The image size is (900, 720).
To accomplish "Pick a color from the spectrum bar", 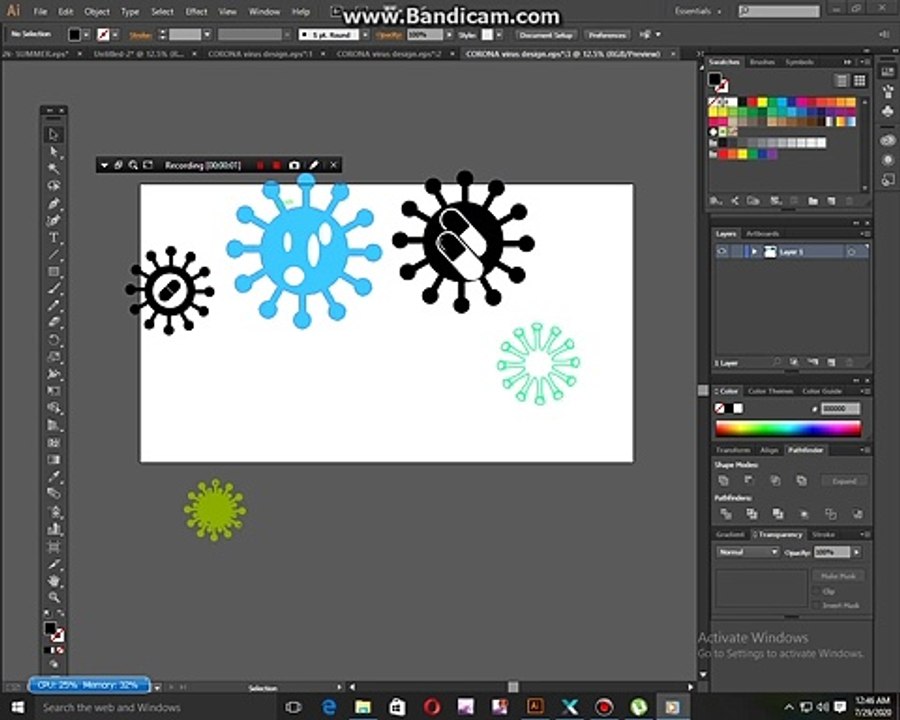I will pyautogui.click(x=788, y=429).
